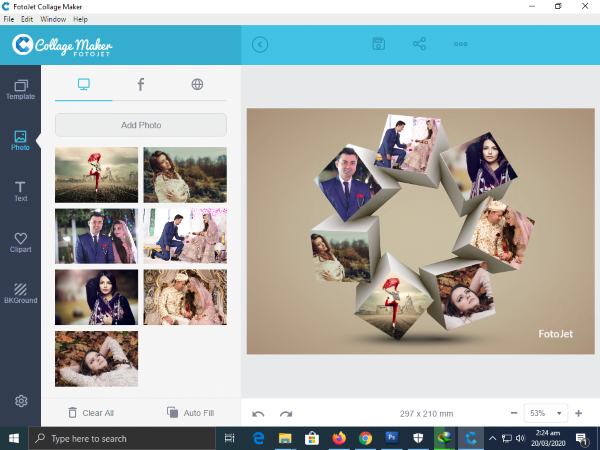Click Auto Fill to populate collage
Image resolution: width=600 pixels, height=450 pixels.
[189, 412]
